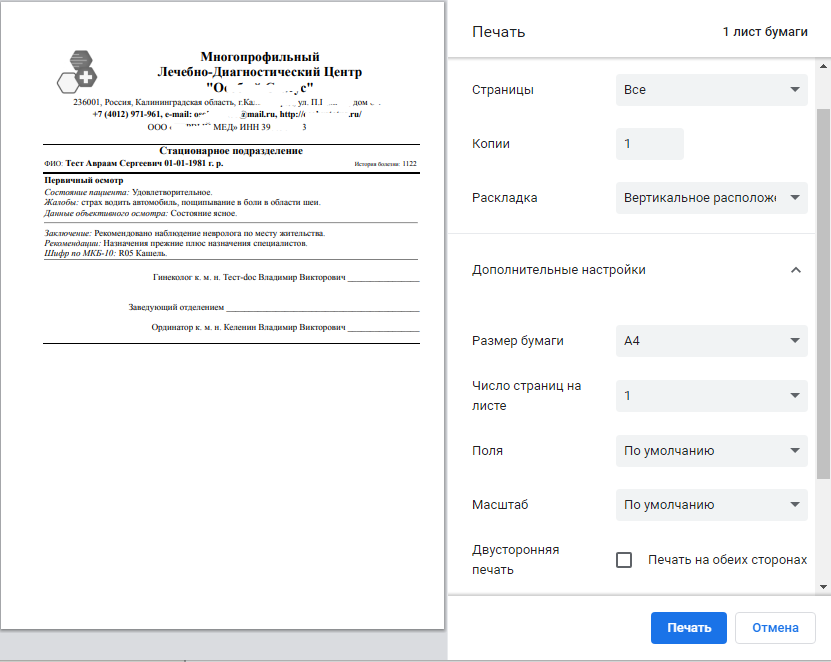
Task: Collapse Дополнительные настройки using the chevron
Action: point(796,270)
